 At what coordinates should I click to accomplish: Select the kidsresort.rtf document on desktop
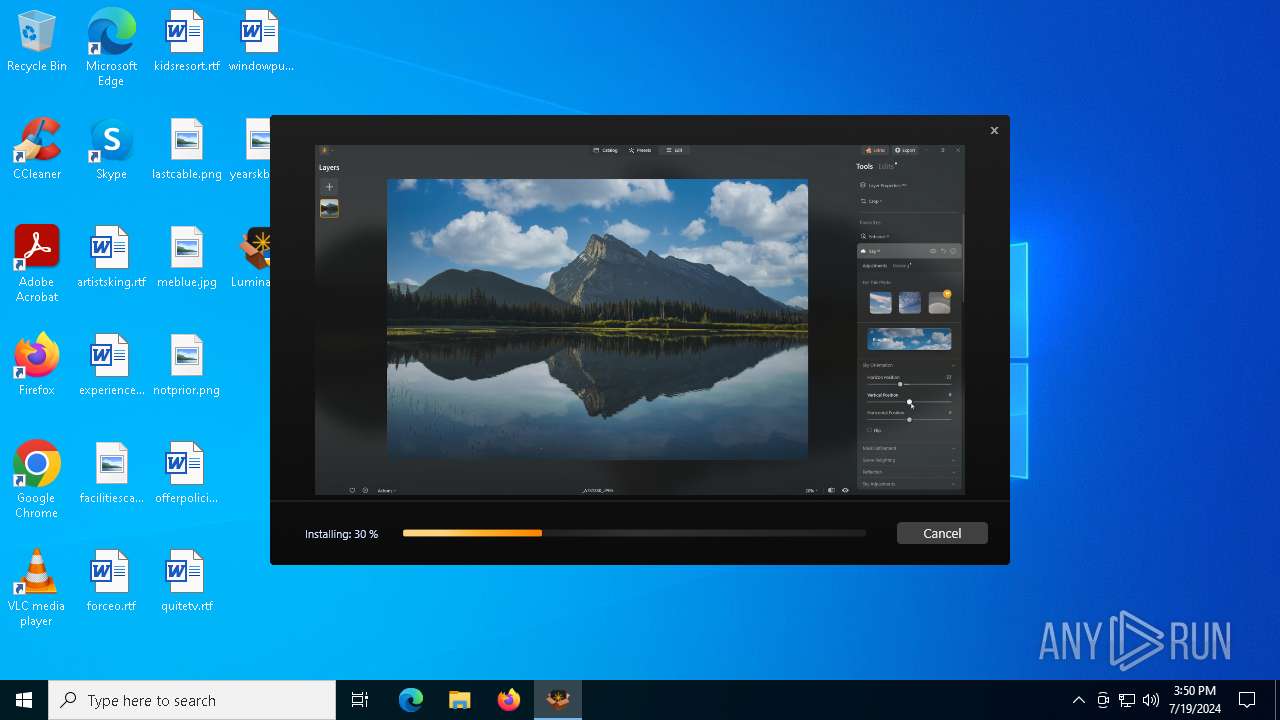(187, 41)
